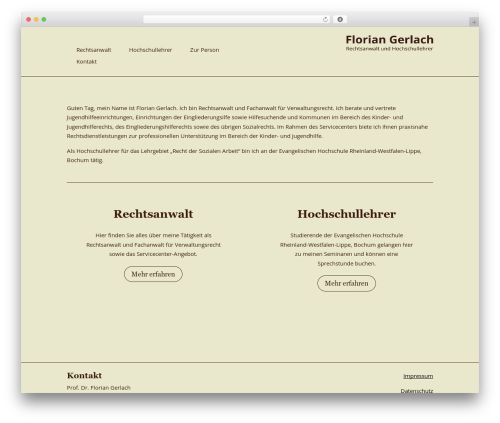Image resolution: width=500 pixels, height=423 pixels.
Task: Click the Kontakt footer heading
Action: 84,375
